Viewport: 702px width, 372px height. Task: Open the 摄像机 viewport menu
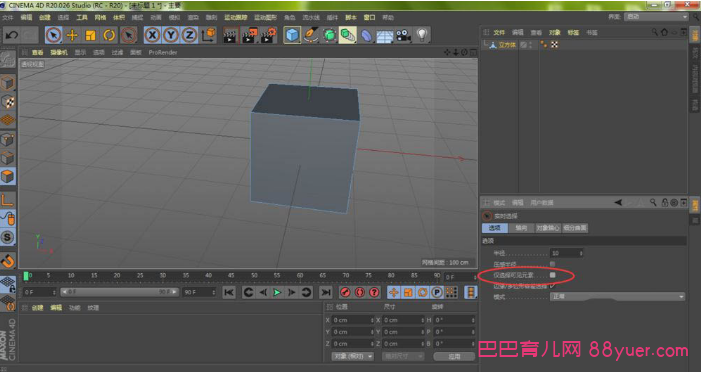[x=59, y=52]
